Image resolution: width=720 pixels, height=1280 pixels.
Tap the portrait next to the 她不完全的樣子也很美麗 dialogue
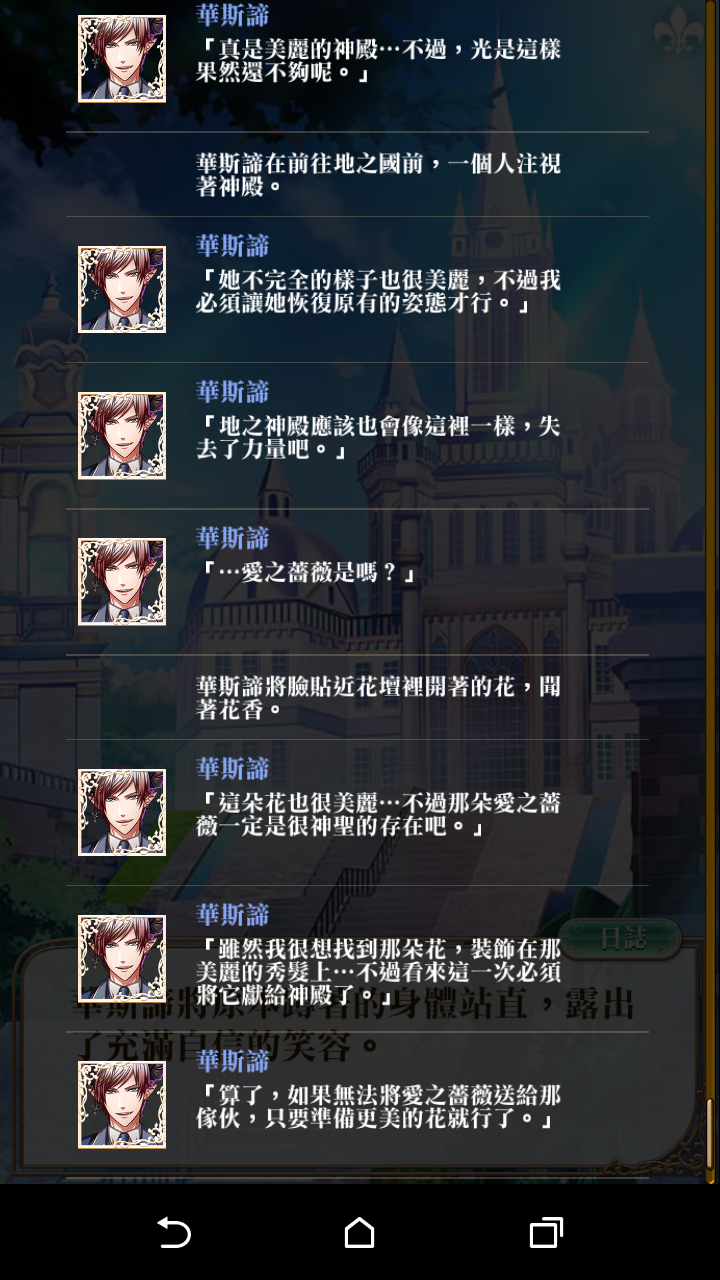click(x=122, y=289)
